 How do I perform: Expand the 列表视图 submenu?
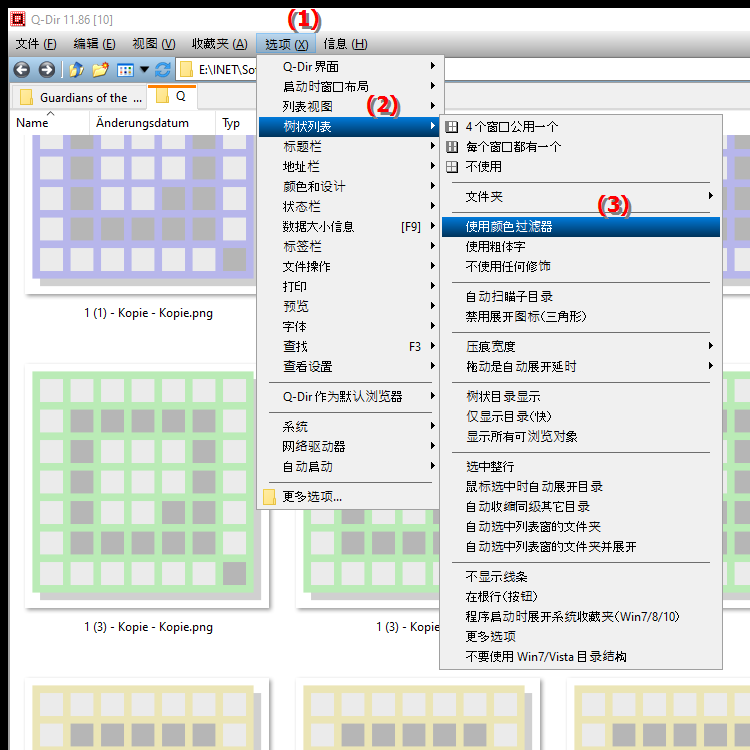pyautogui.click(x=349, y=106)
